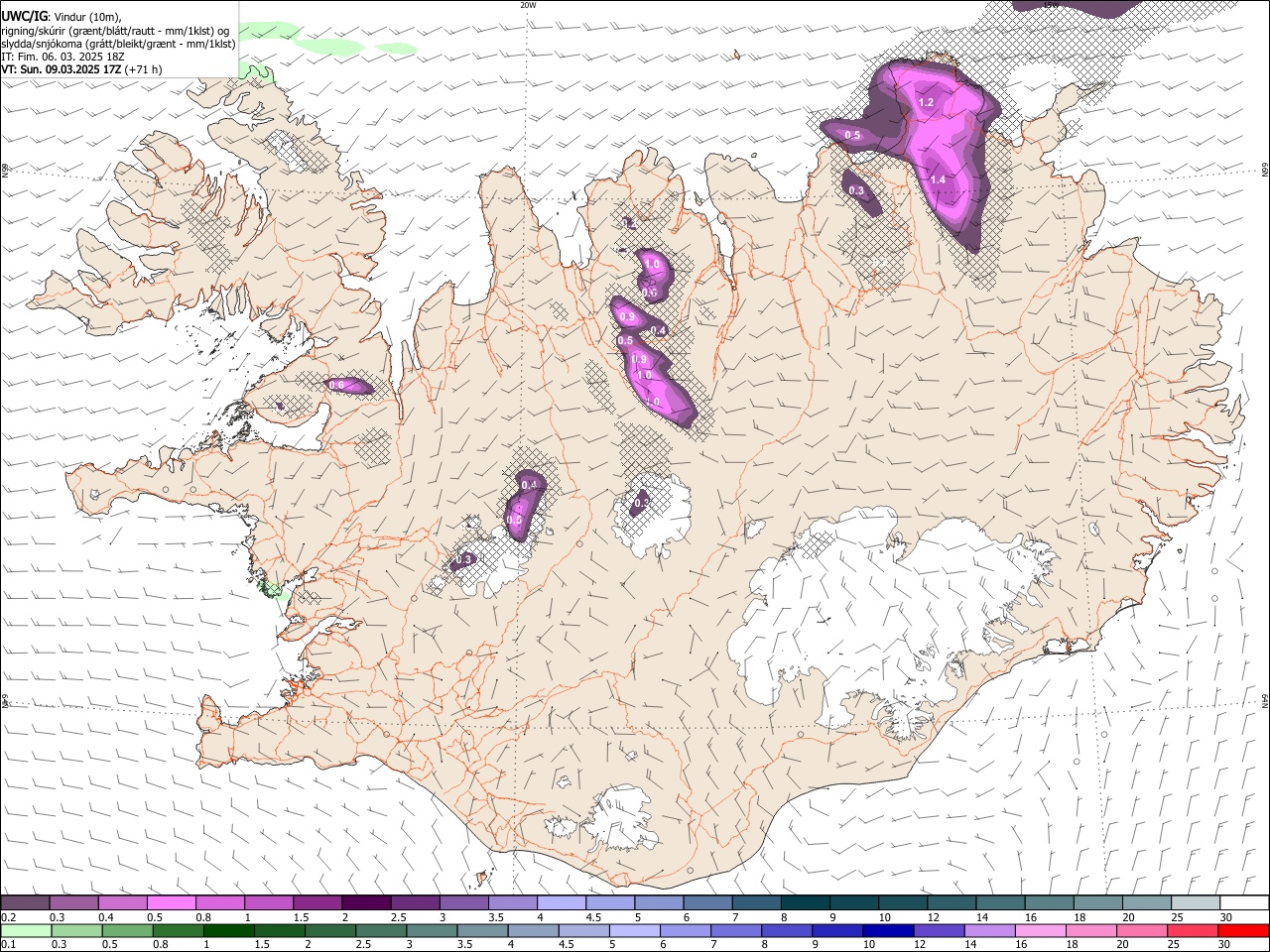Image resolution: width=1270 pixels, height=952 pixels.
Task: Pick lower legend swatch starting at 4.5
Action: coord(583,930)
